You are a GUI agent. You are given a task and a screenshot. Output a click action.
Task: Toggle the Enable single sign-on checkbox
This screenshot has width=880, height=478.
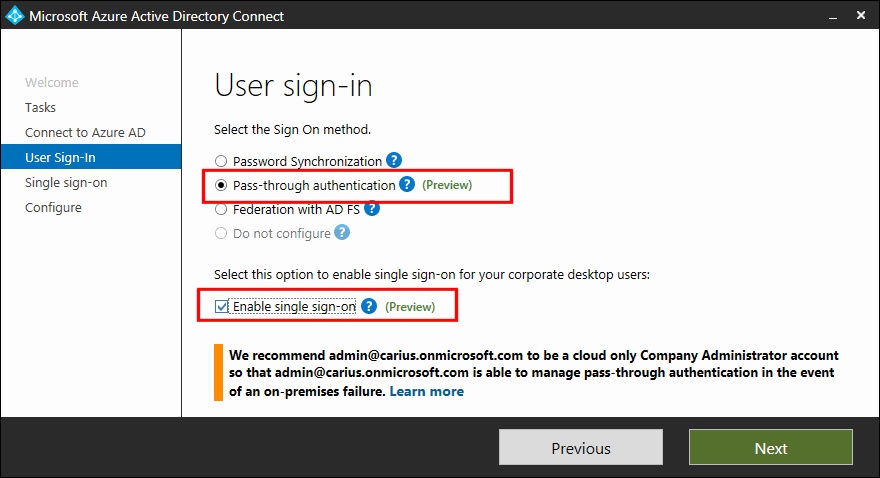point(222,306)
